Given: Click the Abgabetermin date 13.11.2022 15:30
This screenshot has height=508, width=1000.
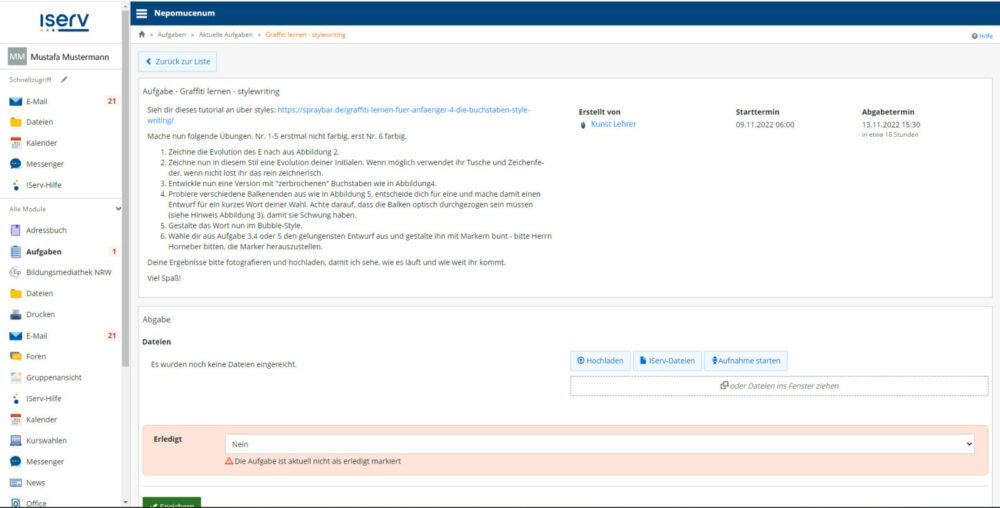Looking at the screenshot, I should point(890,125).
